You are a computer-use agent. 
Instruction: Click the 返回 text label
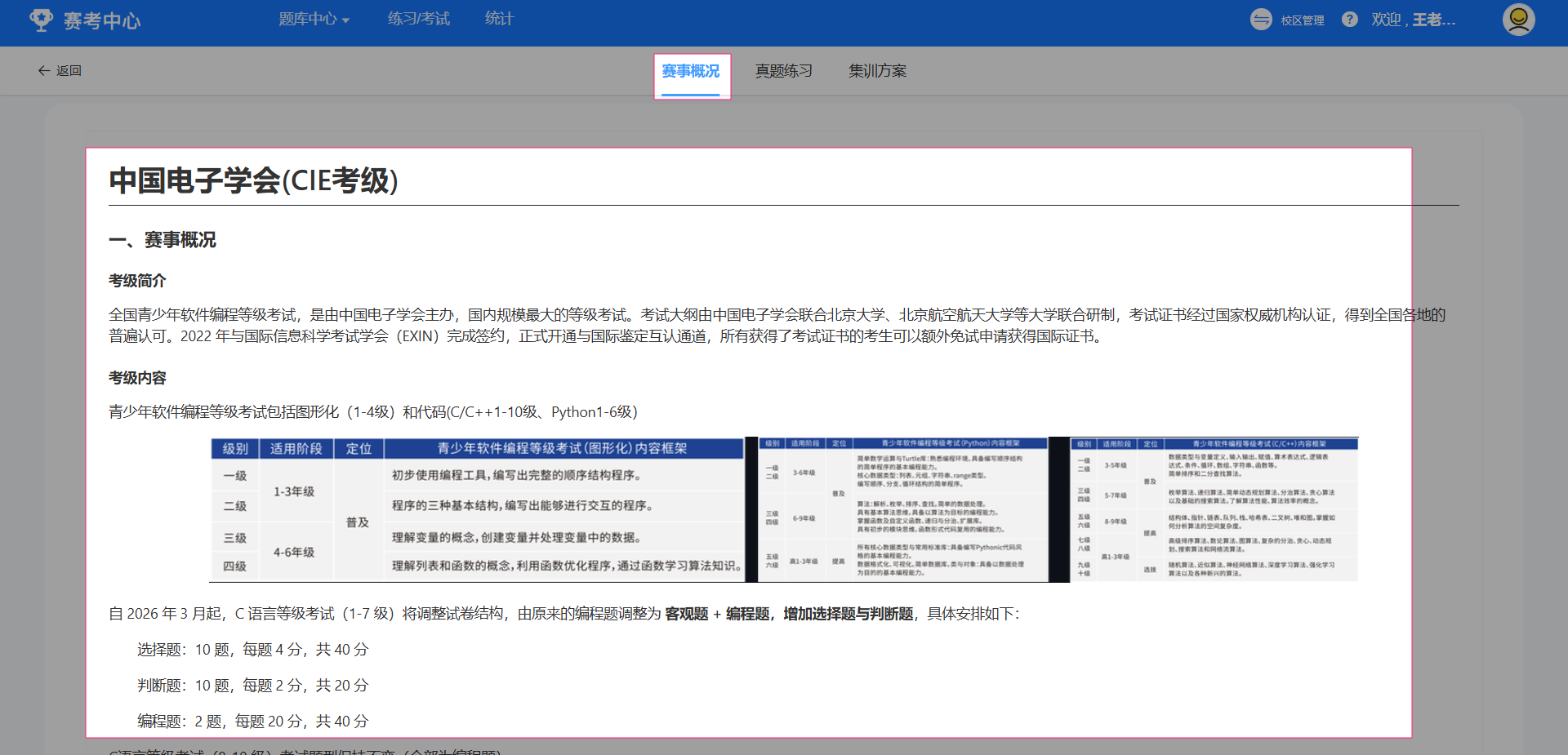point(69,71)
